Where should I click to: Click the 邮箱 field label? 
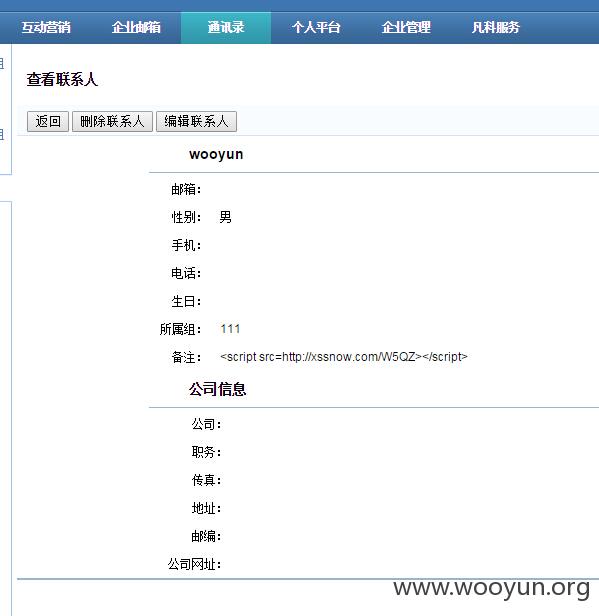[x=186, y=189]
